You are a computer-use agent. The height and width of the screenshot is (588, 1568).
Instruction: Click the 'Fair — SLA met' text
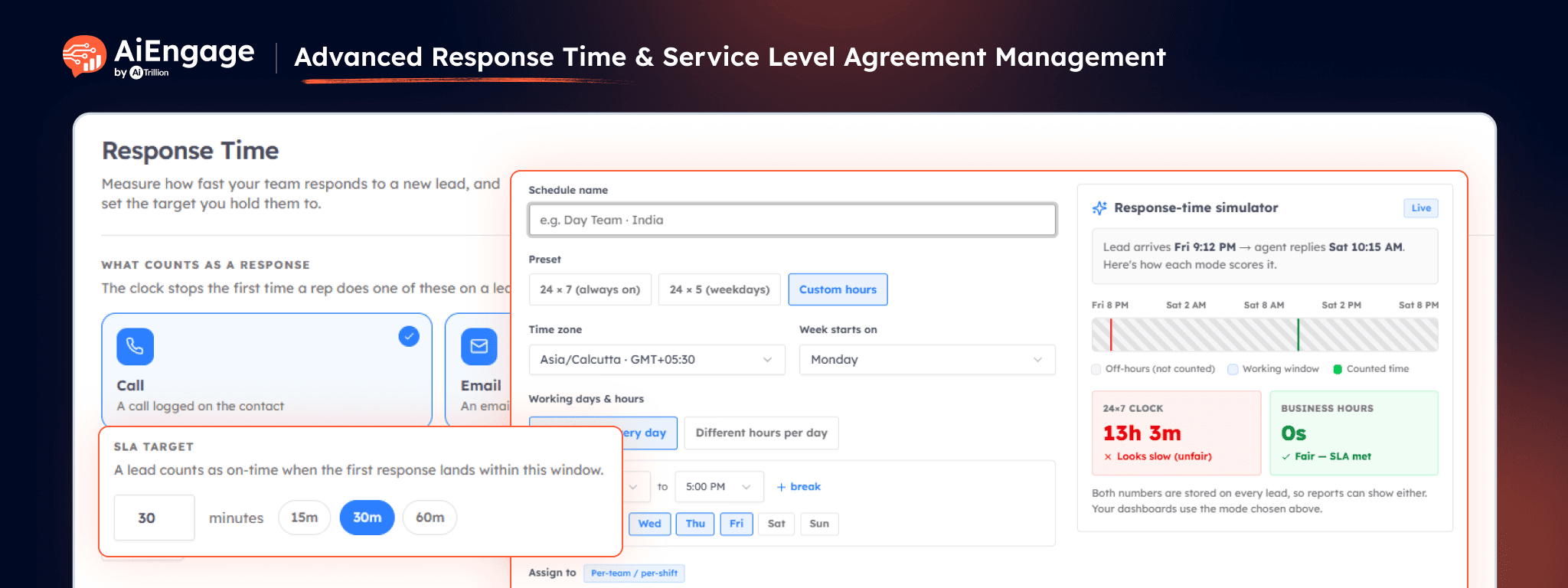[1333, 456]
